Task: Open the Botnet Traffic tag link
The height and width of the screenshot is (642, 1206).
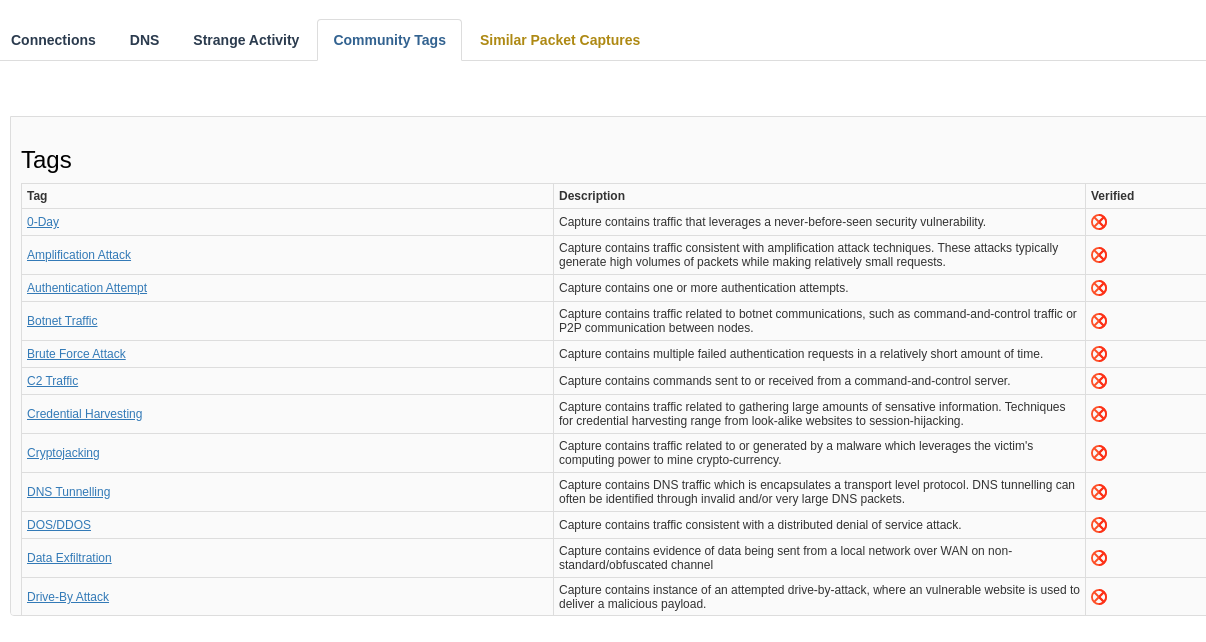Action: tap(62, 321)
